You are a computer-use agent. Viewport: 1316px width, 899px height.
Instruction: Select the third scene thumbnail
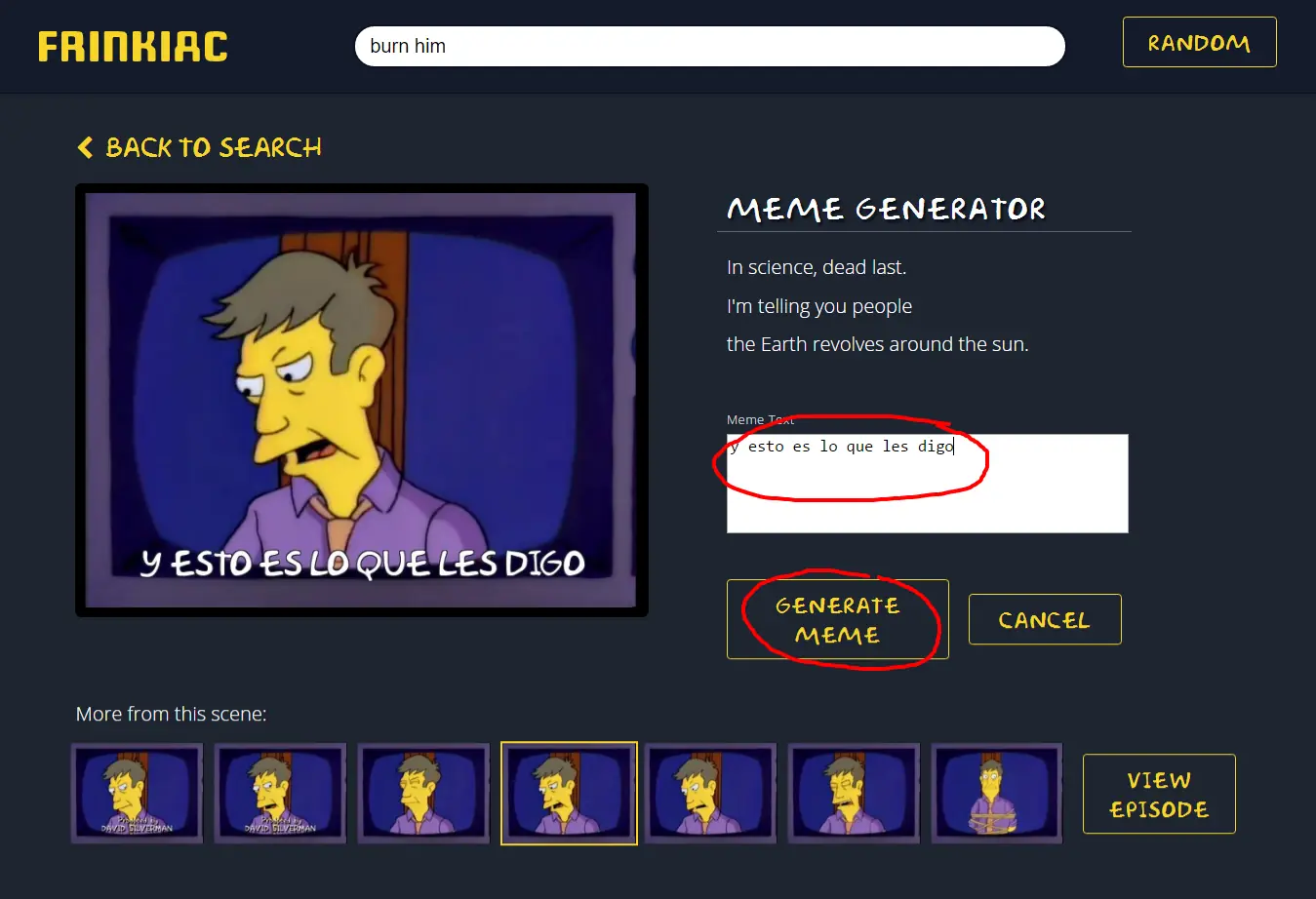coord(423,794)
